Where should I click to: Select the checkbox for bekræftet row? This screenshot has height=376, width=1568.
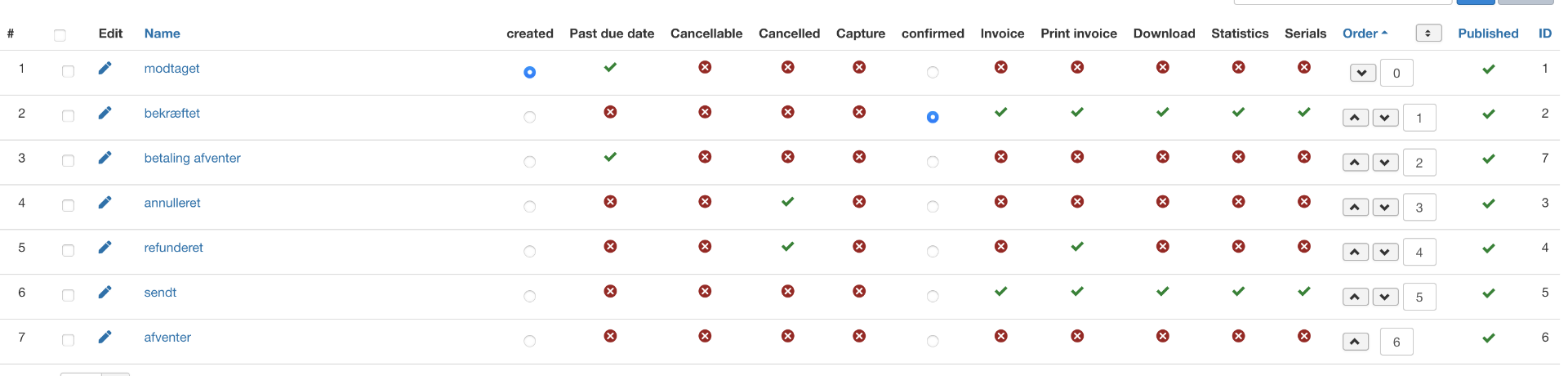68,116
